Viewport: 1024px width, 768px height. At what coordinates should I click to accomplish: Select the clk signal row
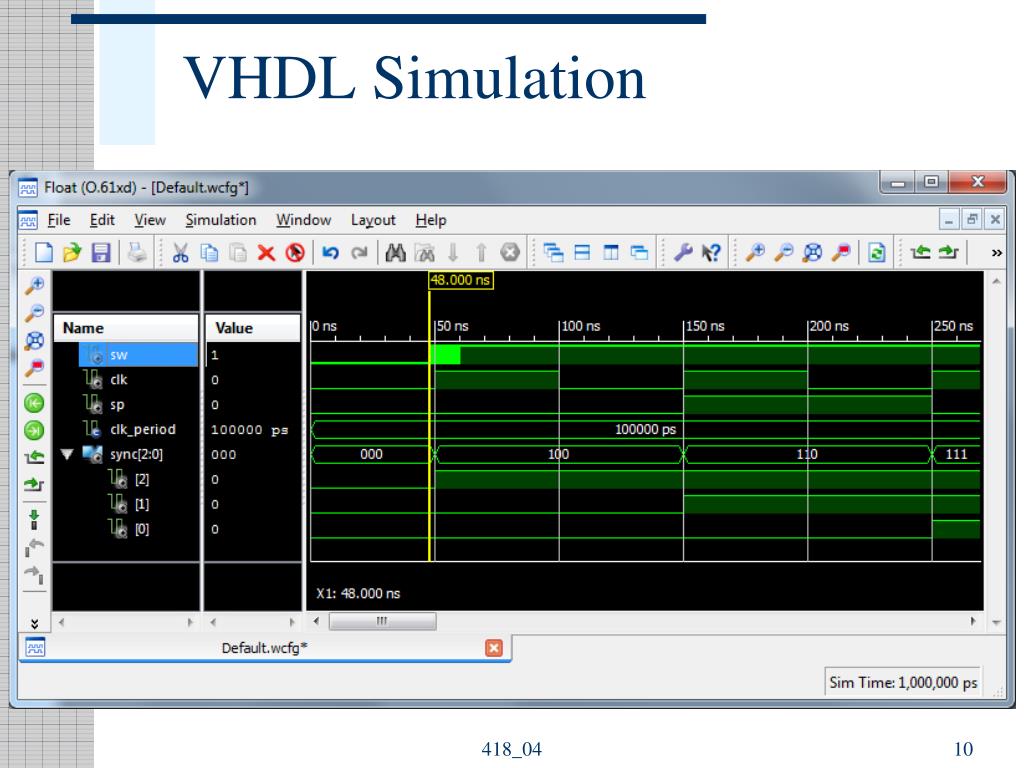pyautogui.click(x=126, y=379)
